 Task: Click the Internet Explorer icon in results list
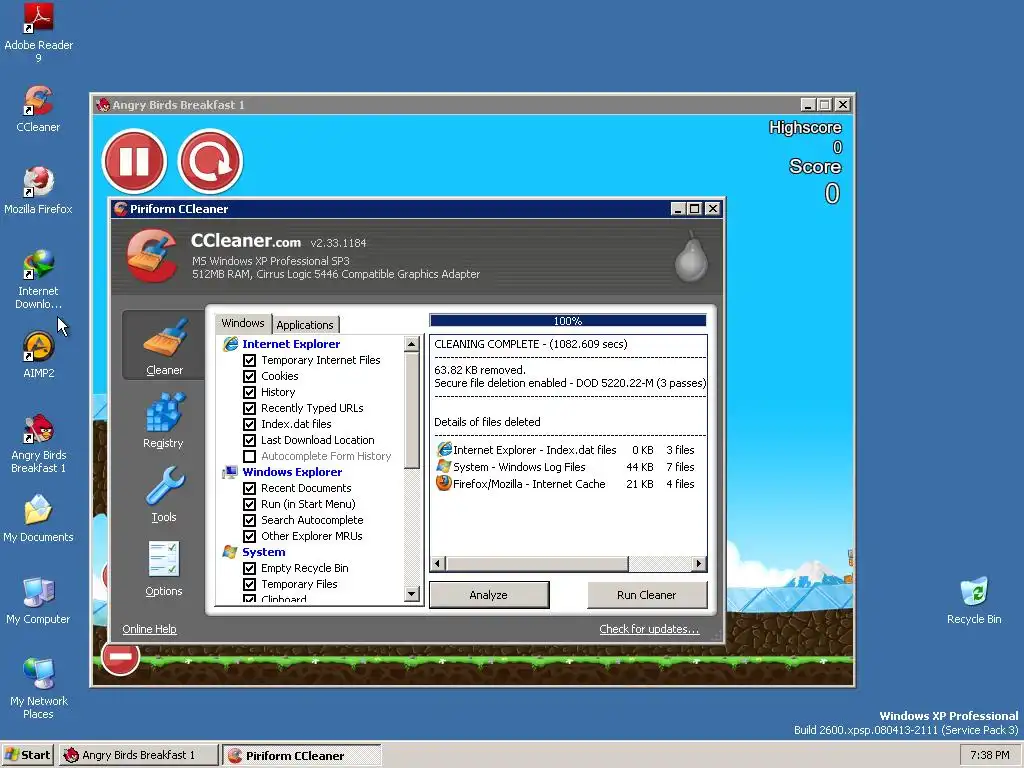444,449
